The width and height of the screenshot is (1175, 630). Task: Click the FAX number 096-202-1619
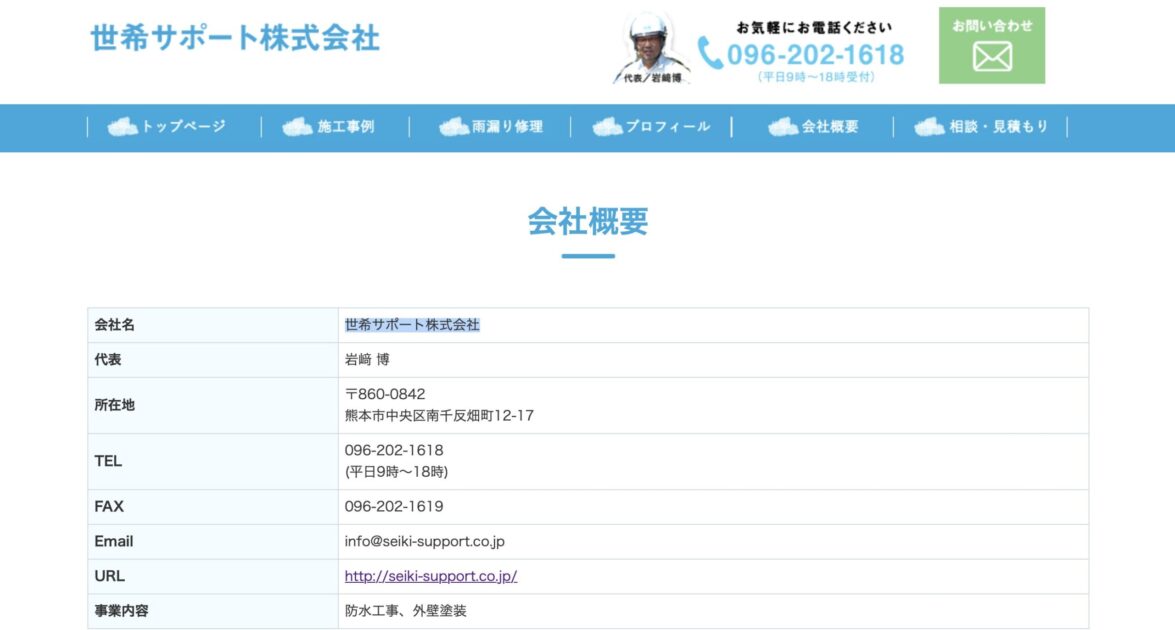[393, 506]
